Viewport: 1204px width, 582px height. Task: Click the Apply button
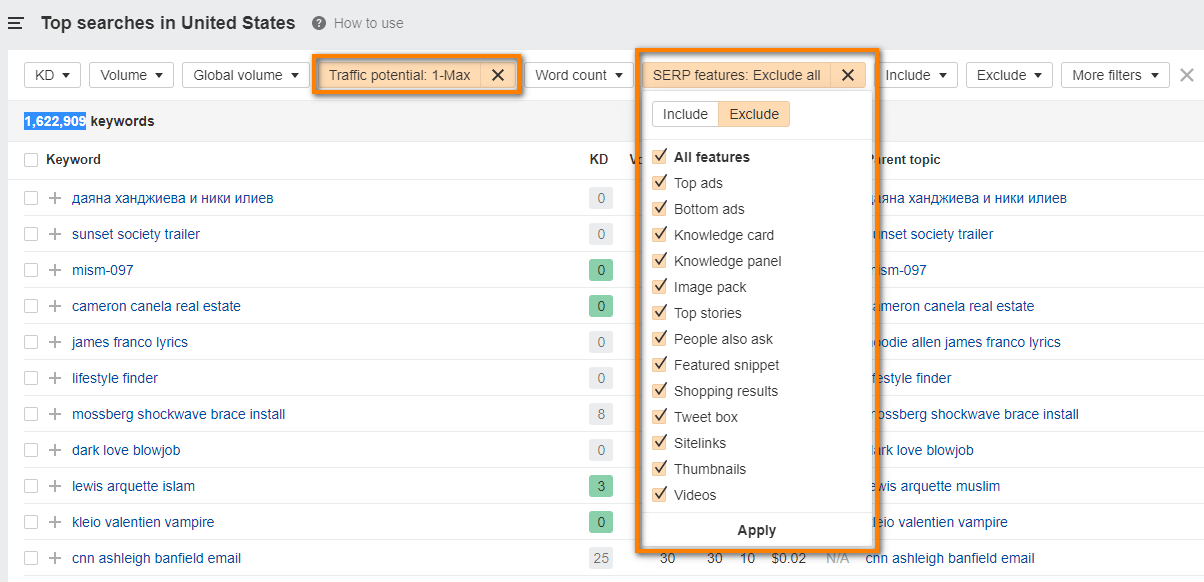756,530
